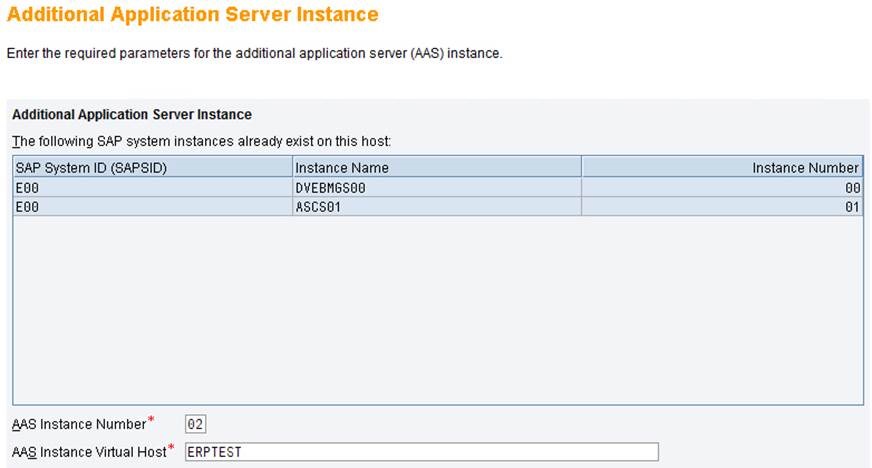The image size is (872, 468).
Task: Click the Additional Application Server Instance orange heading
Action: point(192,14)
